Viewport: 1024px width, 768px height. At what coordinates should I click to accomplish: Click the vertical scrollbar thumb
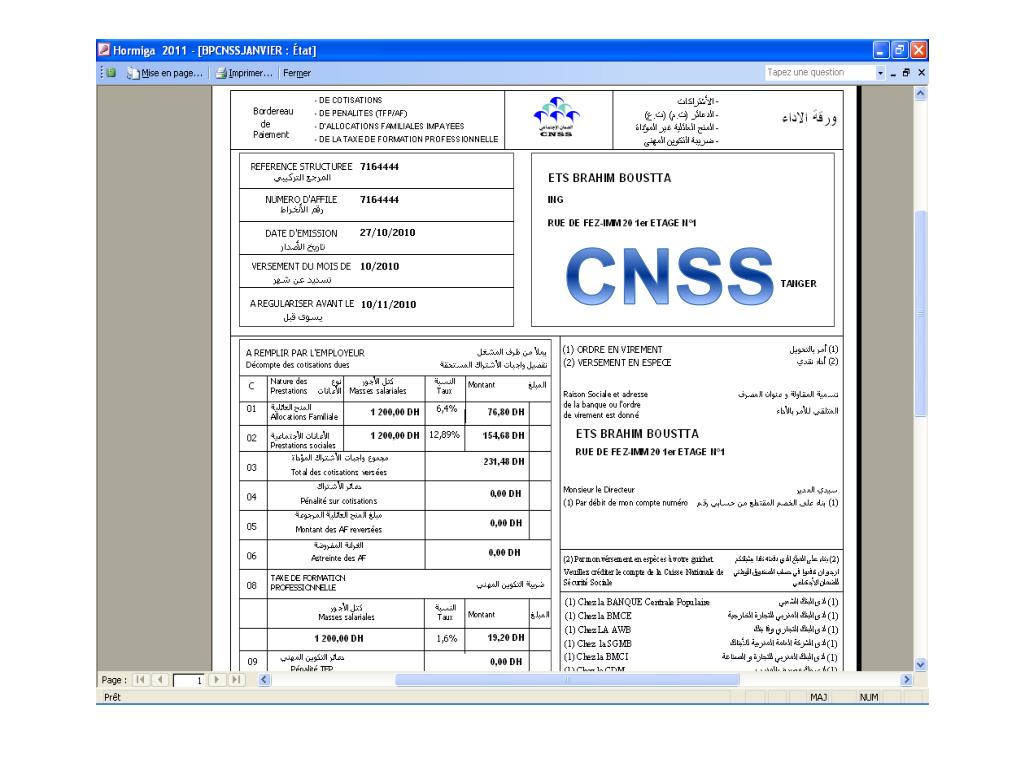point(920,313)
